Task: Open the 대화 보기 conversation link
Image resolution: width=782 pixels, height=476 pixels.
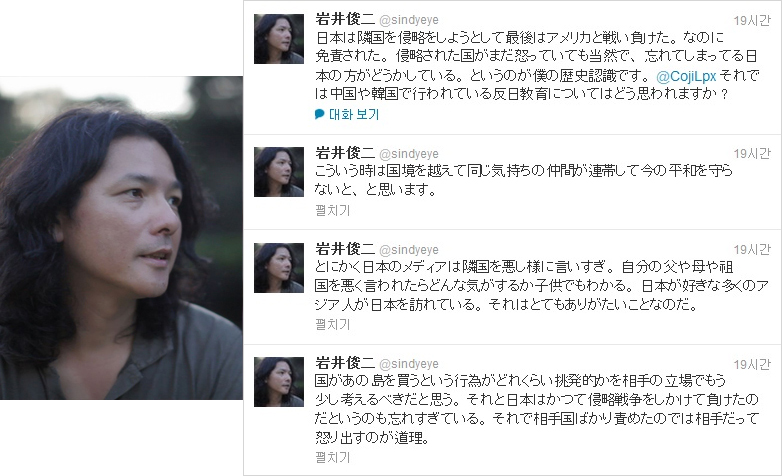Action: tap(354, 114)
